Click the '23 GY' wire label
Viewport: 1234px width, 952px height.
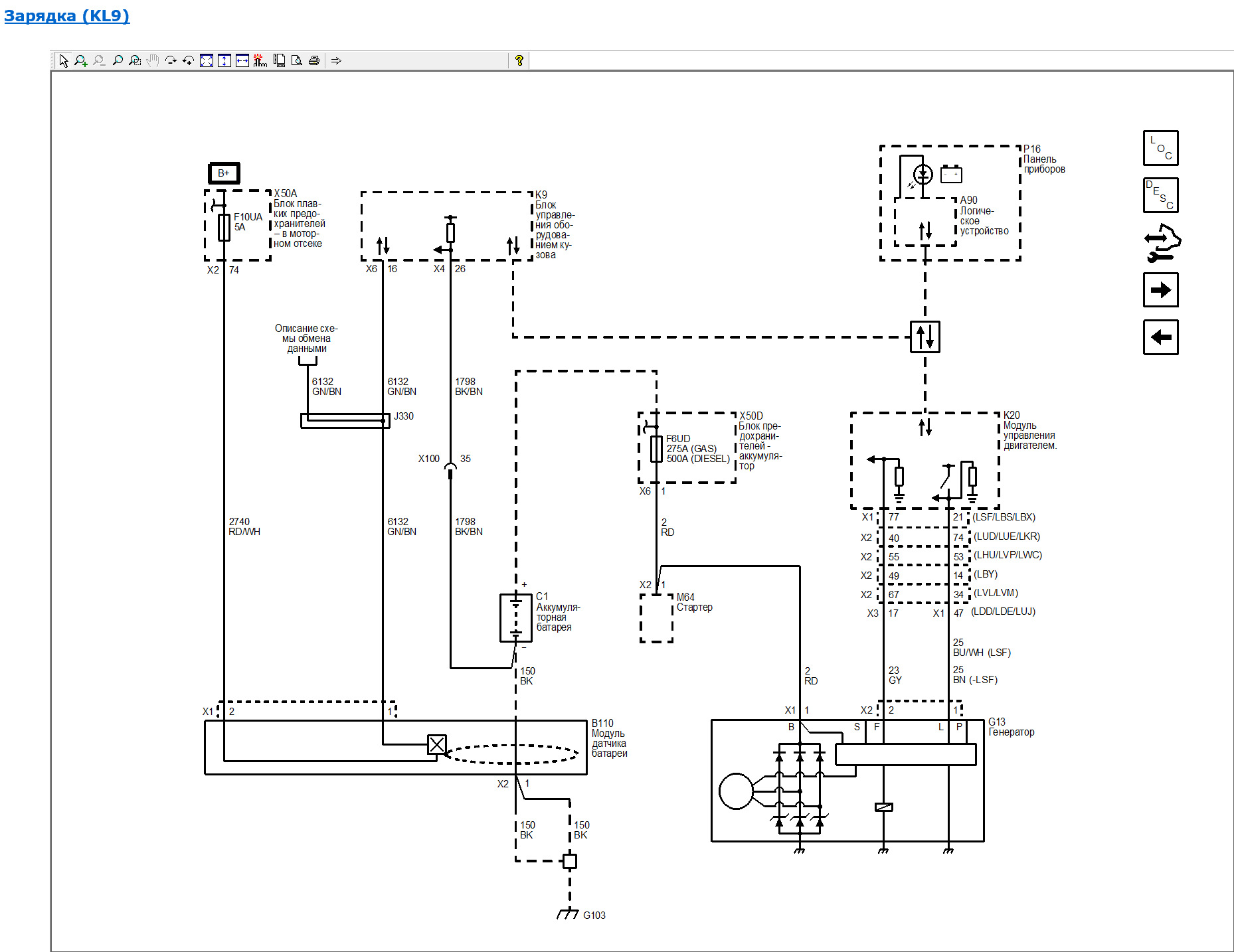pyautogui.click(x=895, y=675)
